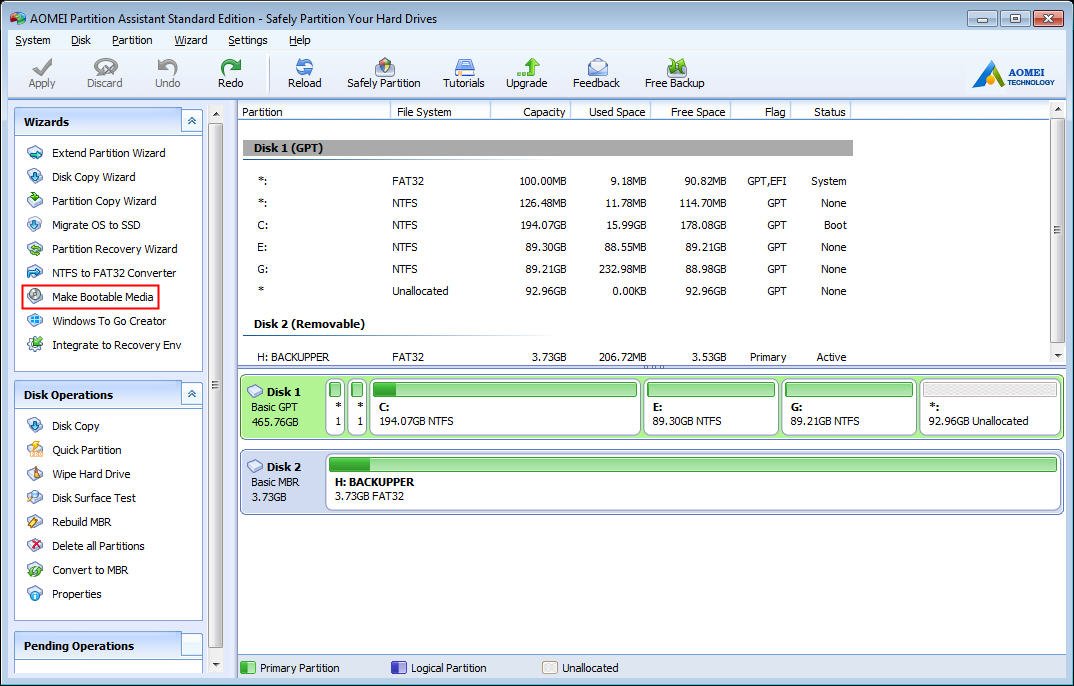This screenshot has width=1074, height=686.
Task: Select Make Bootable Media wizard
Action: pyautogui.click(x=102, y=297)
